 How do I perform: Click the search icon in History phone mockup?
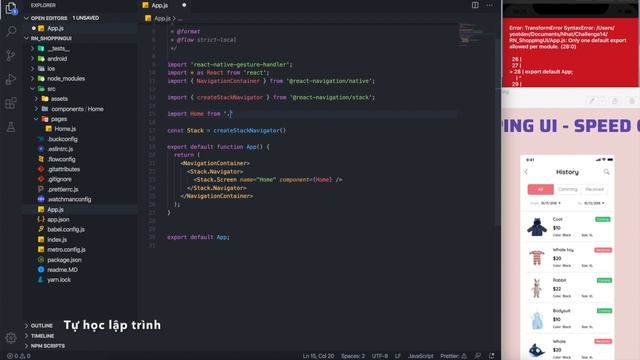tap(607, 172)
